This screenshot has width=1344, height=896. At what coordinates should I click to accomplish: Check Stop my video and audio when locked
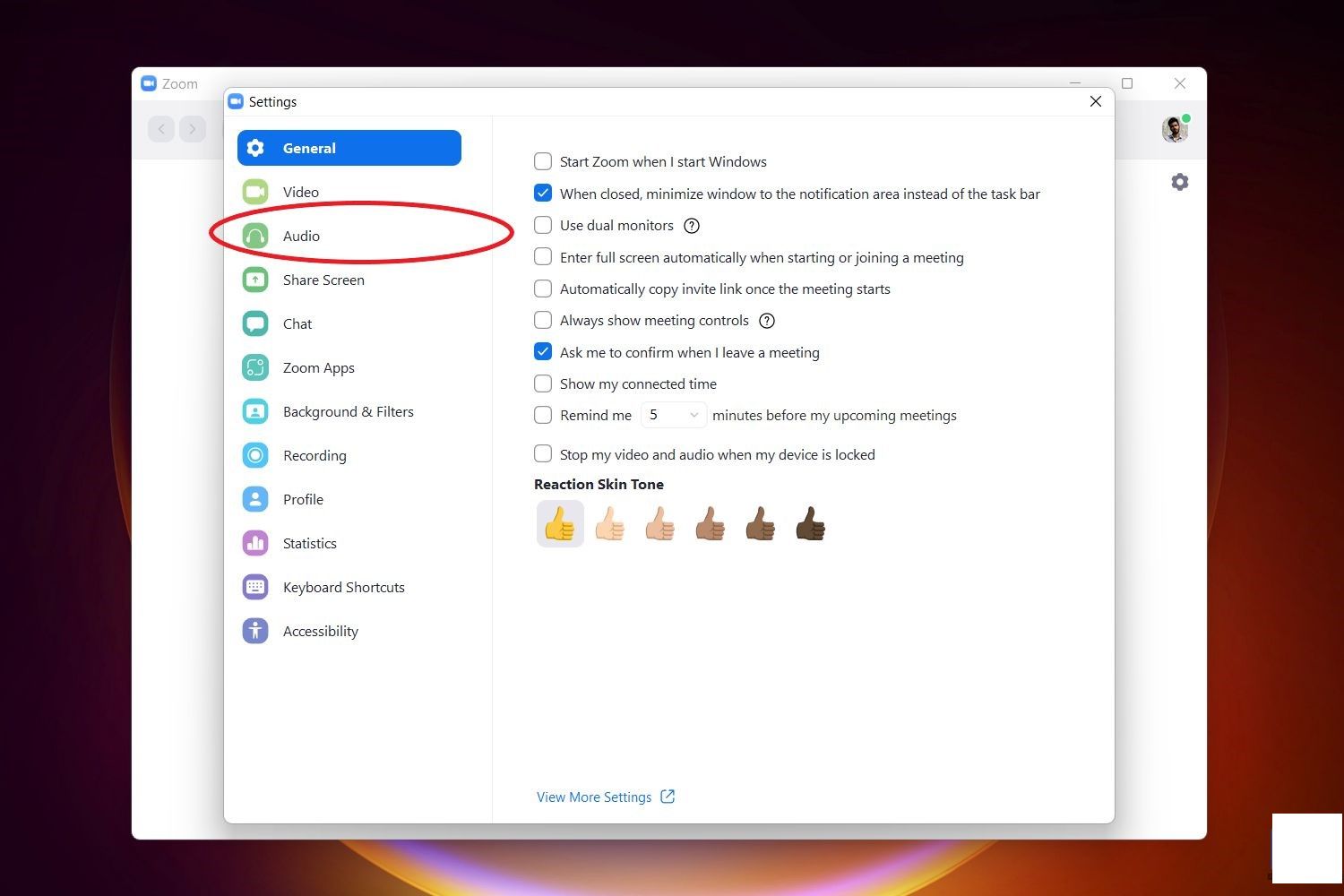pos(543,453)
